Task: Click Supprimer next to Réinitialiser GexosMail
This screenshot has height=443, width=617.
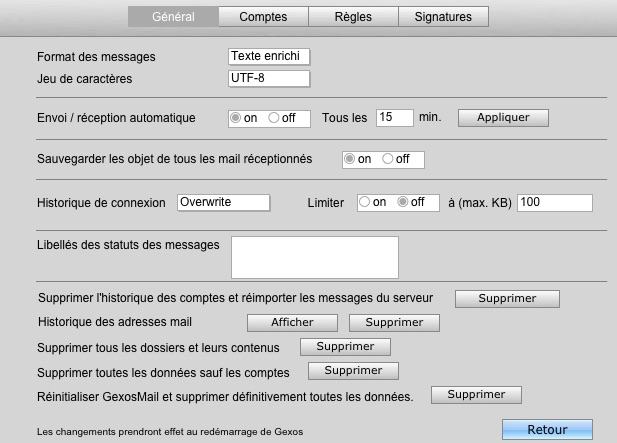Action: (x=477, y=395)
